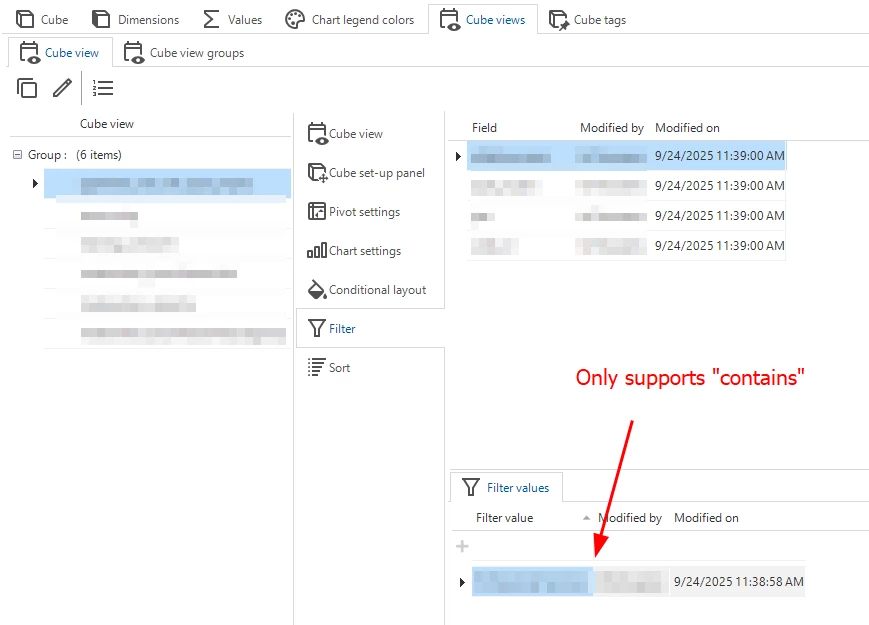Open the Values tab
This screenshot has width=869, height=625.
[x=233, y=19]
